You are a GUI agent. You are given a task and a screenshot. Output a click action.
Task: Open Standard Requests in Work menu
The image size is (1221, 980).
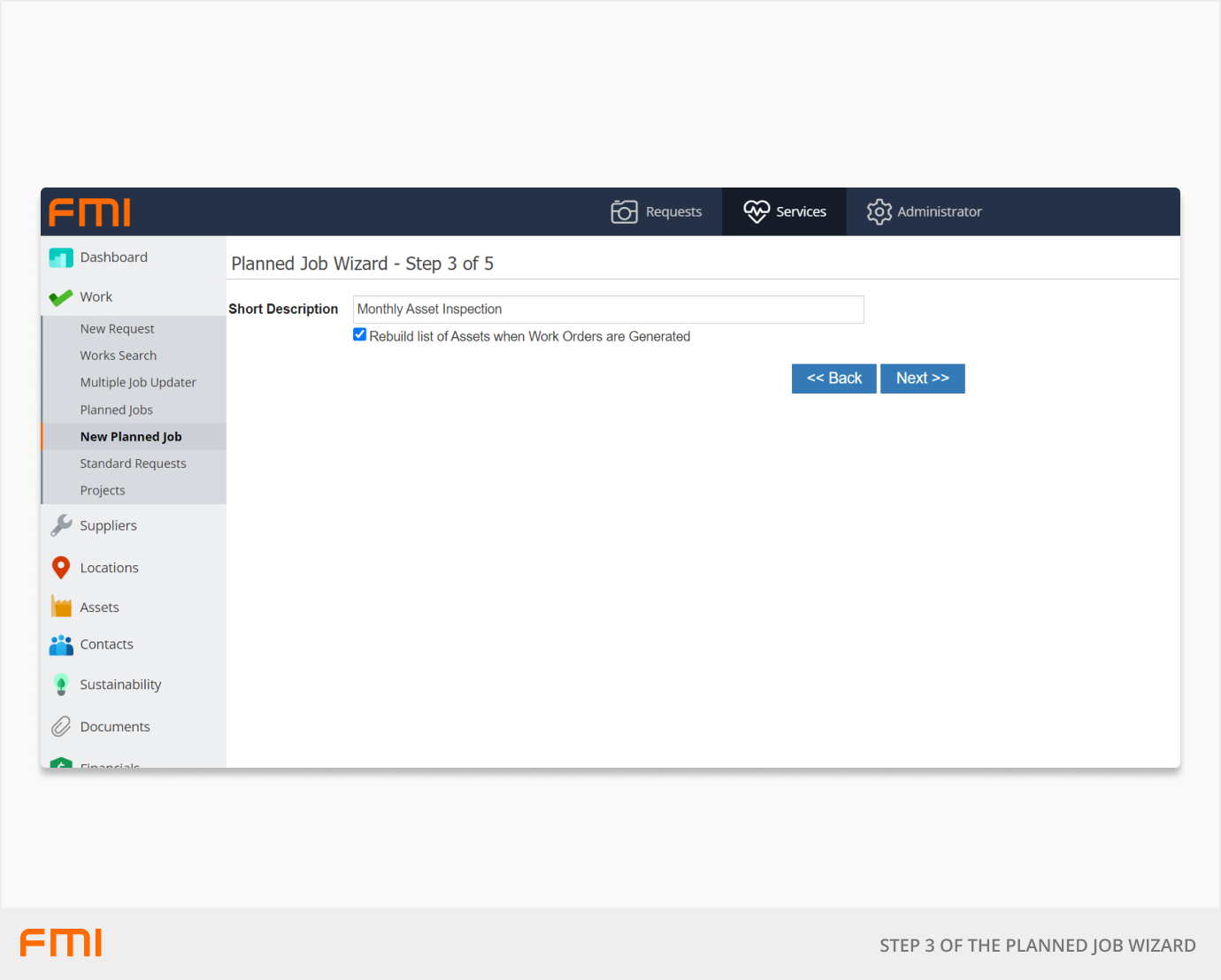tap(134, 463)
